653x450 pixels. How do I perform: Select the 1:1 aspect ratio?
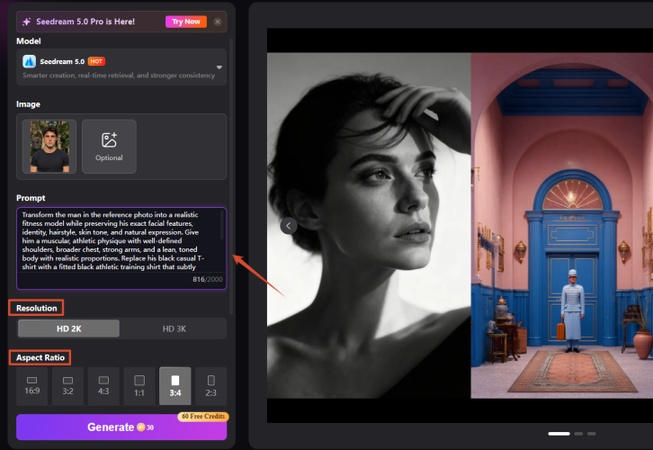140,385
